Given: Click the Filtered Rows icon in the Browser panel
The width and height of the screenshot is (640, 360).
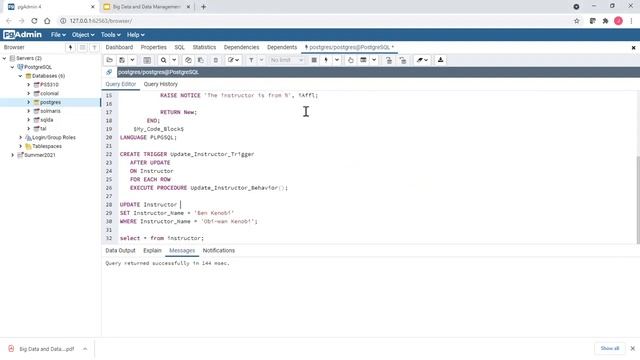Looking at the screenshot, I should click(94, 47).
